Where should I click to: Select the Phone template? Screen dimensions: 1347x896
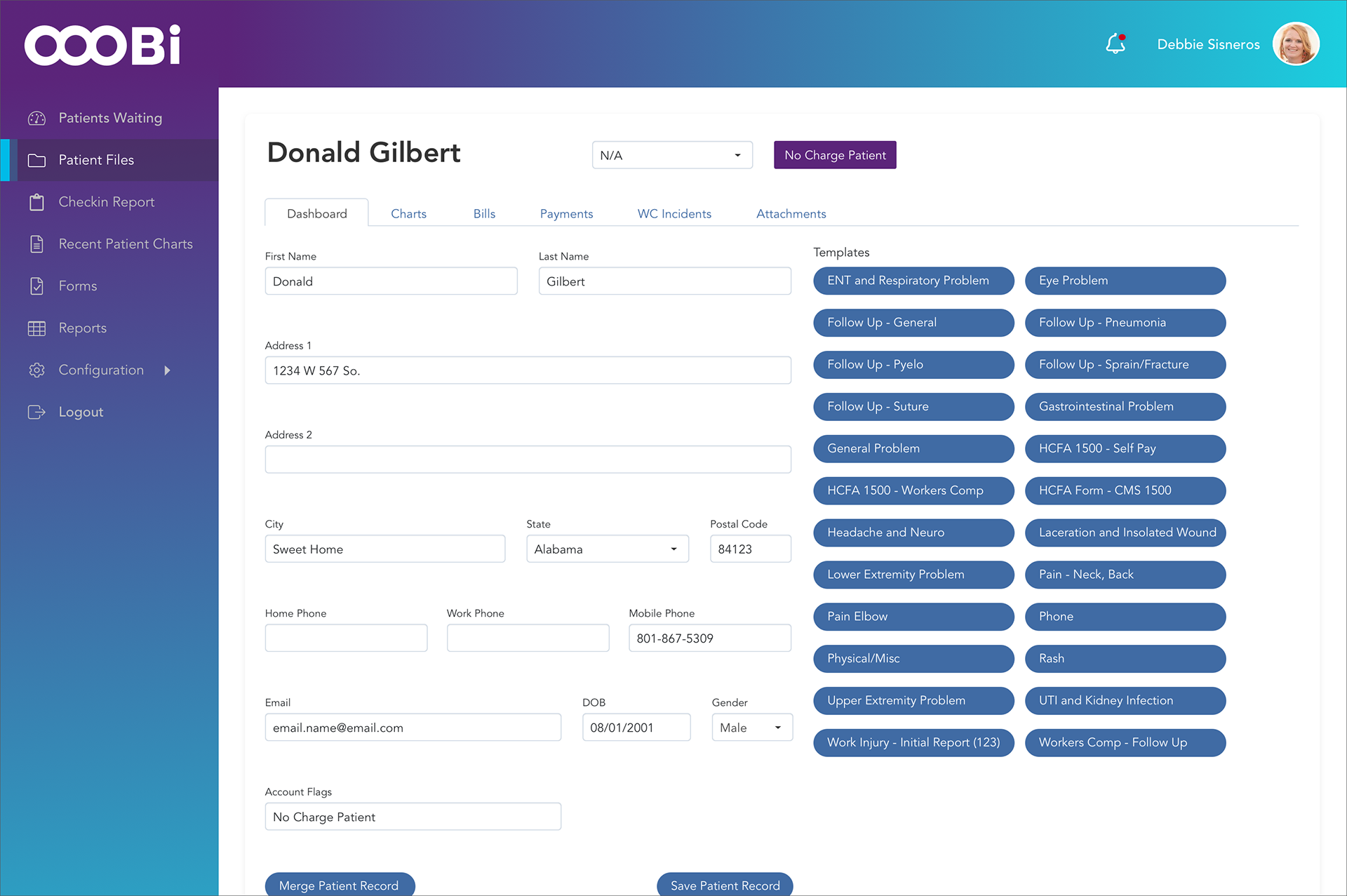tap(1125, 617)
